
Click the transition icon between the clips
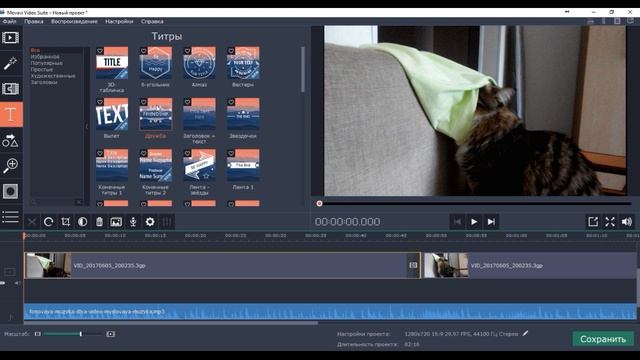pyautogui.click(x=413, y=265)
